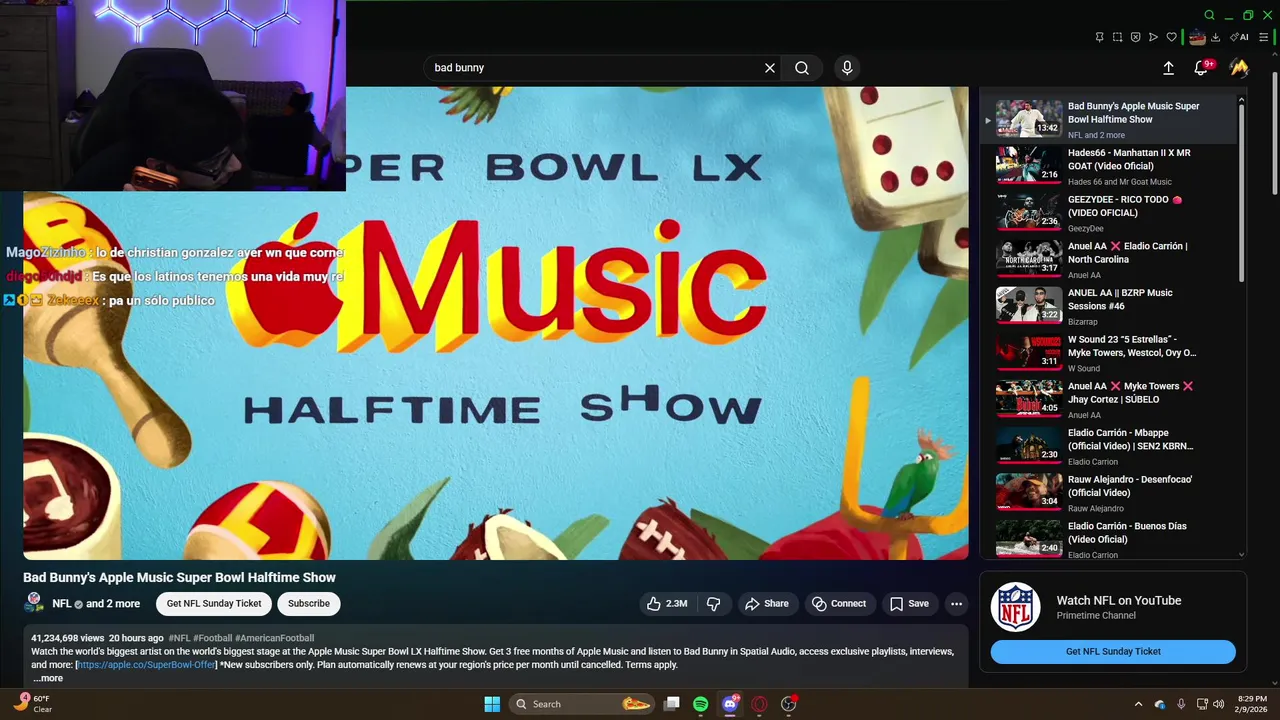
Task: Click blue Get NFL Sunday Ticket banner button
Action: (1113, 651)
